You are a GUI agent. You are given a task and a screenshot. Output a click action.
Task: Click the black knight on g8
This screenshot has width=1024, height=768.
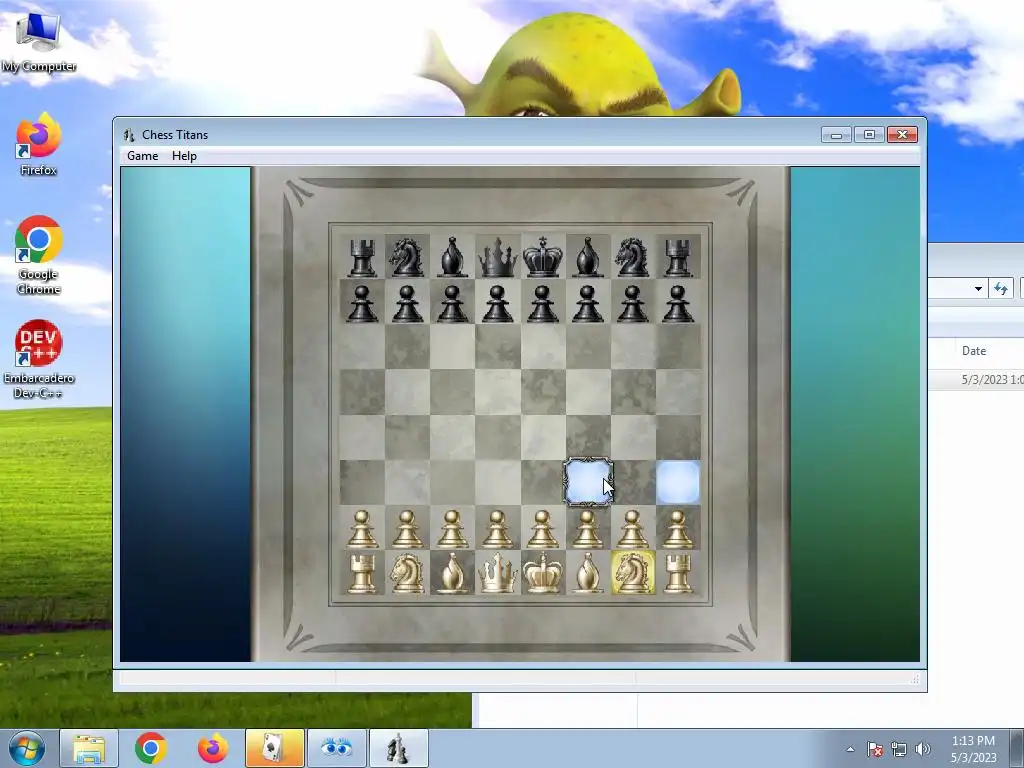coord(633,257)
